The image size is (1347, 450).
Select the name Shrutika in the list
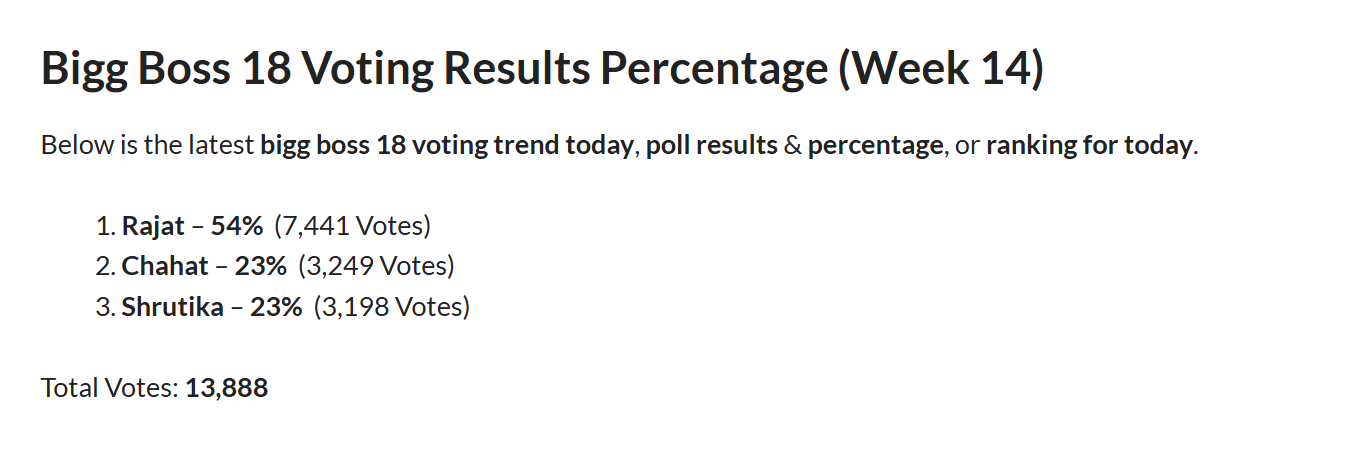coord(172,306)
